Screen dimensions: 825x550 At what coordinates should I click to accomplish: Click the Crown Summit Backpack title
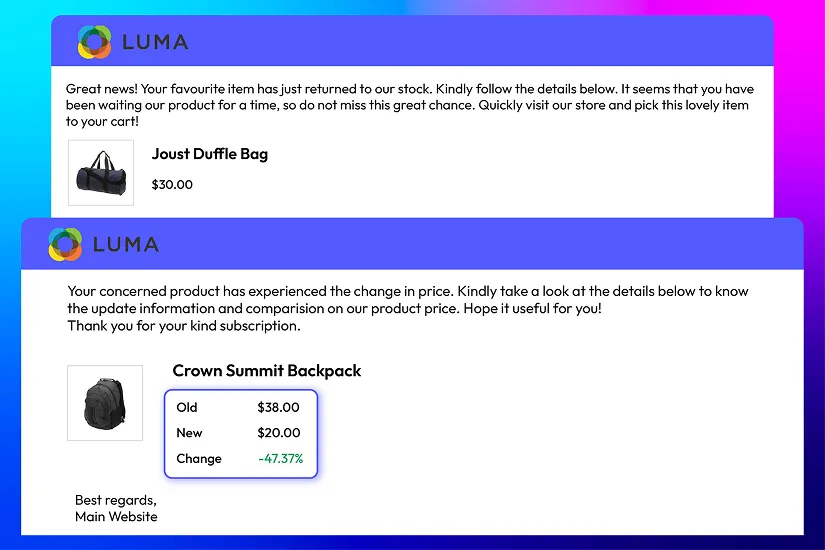267,371
